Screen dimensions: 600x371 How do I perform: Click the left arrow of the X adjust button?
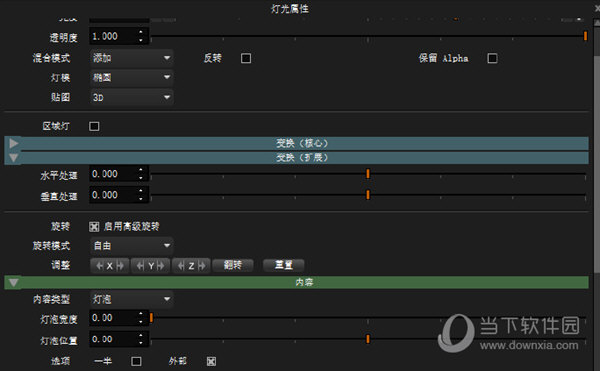coord(100,265)
